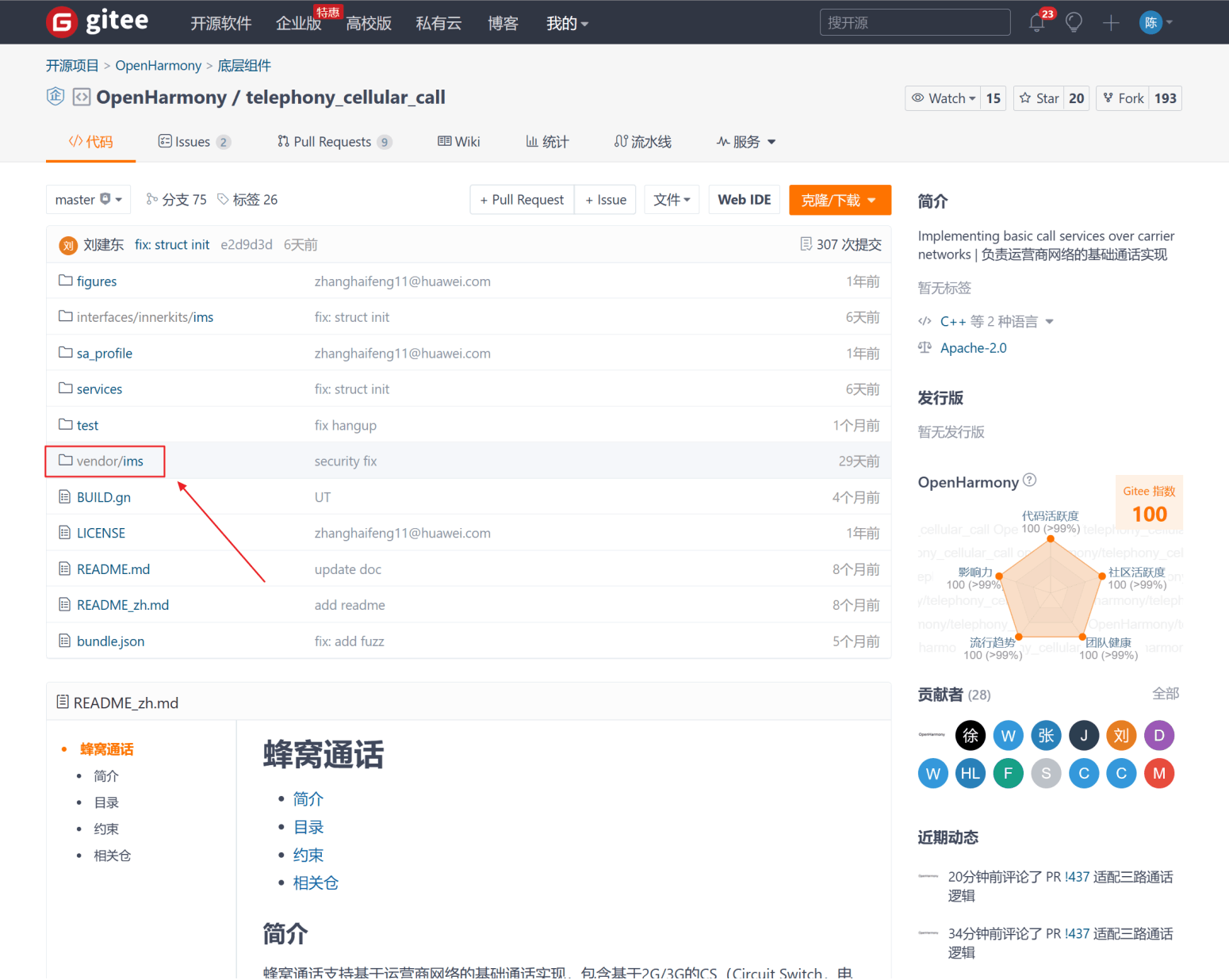
Task: Fork the repository
Action: pos(1123,98)
